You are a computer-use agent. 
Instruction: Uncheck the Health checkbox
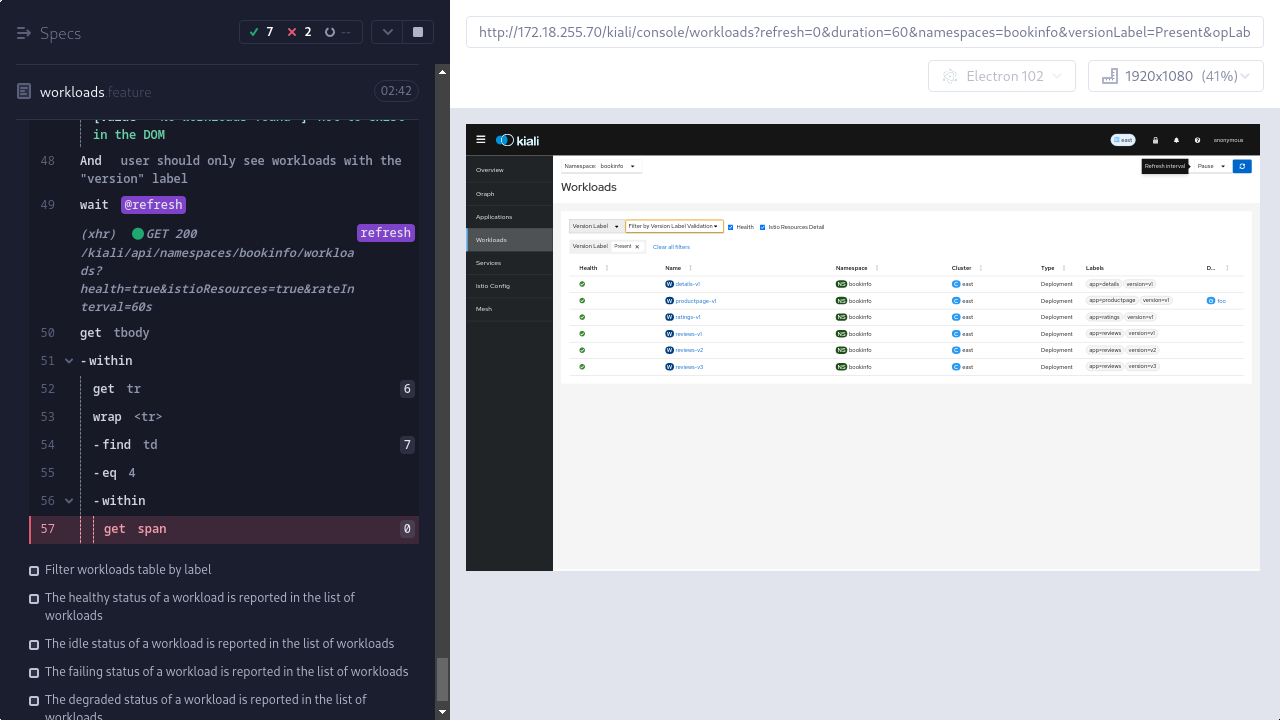click(731, 227)
